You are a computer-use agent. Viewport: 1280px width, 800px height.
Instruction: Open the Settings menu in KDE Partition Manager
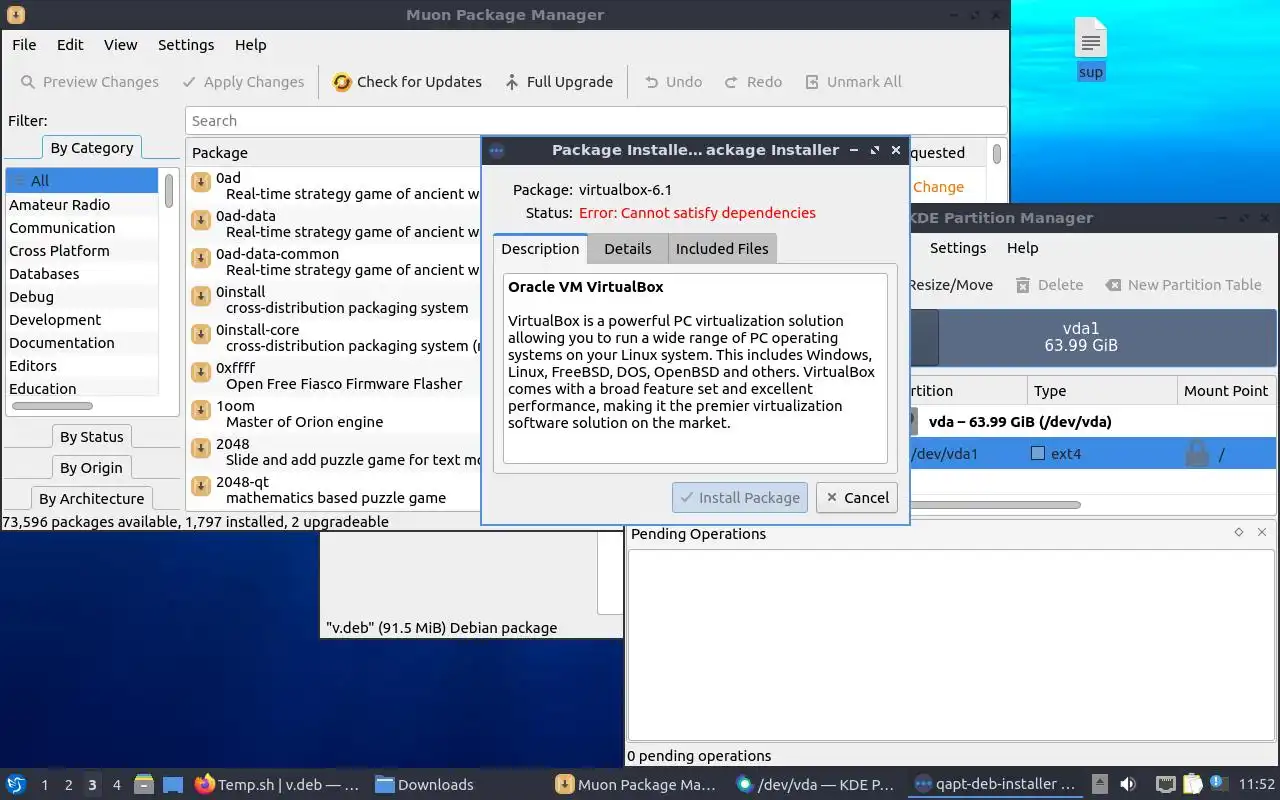click(957, 248)
